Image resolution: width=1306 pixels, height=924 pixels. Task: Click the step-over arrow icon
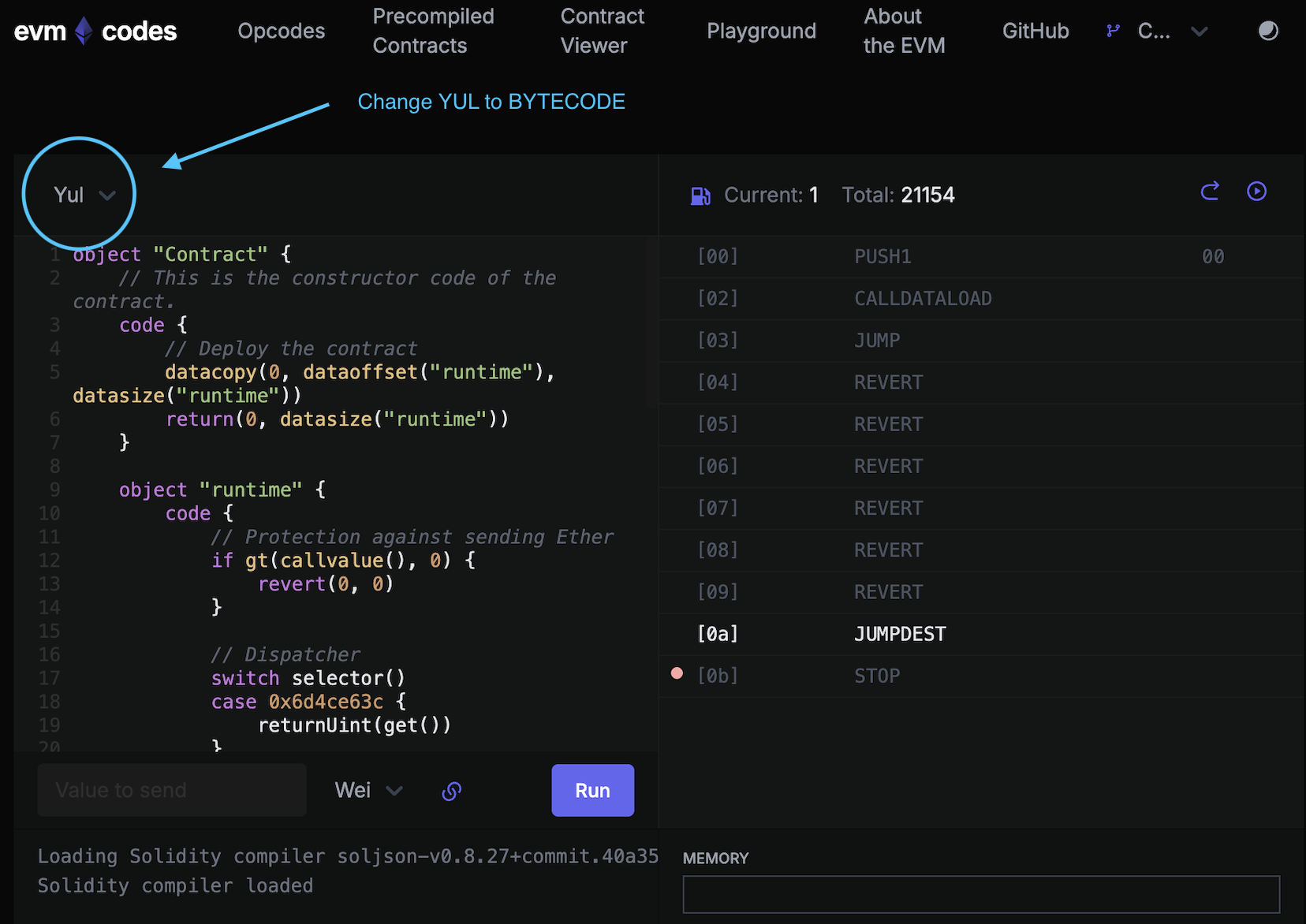1210,192
